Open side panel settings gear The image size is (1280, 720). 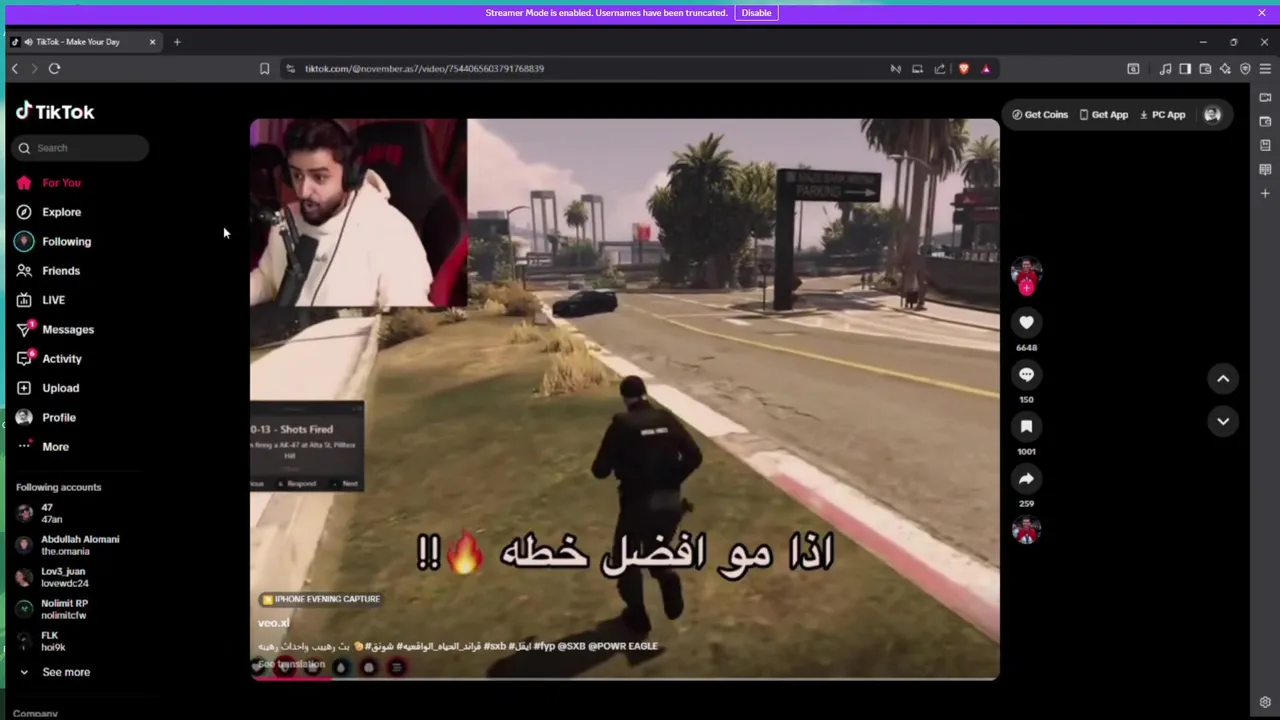[1265, 703]
